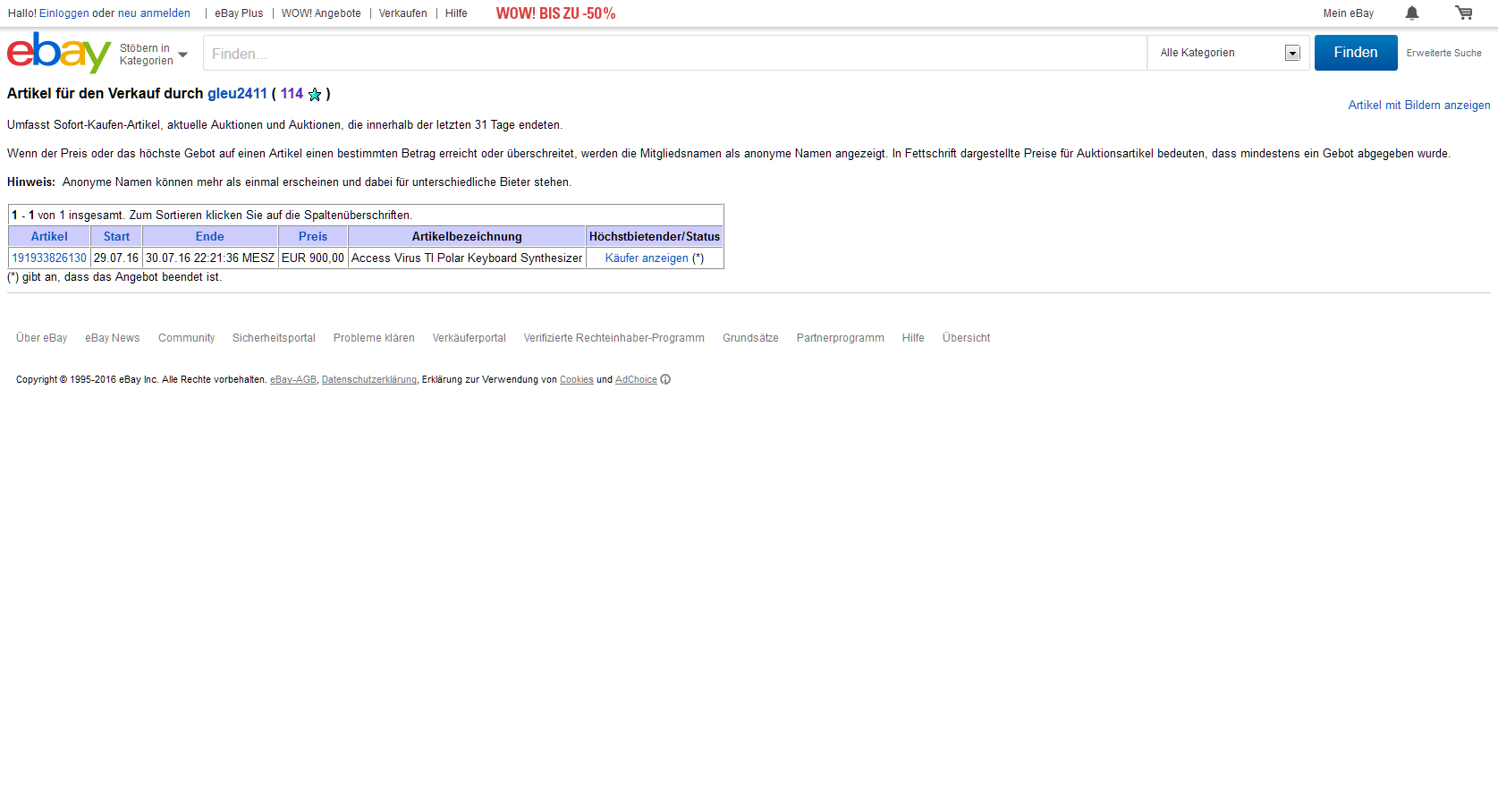Open the Einloggen sign-in link

tap(63, 13)
